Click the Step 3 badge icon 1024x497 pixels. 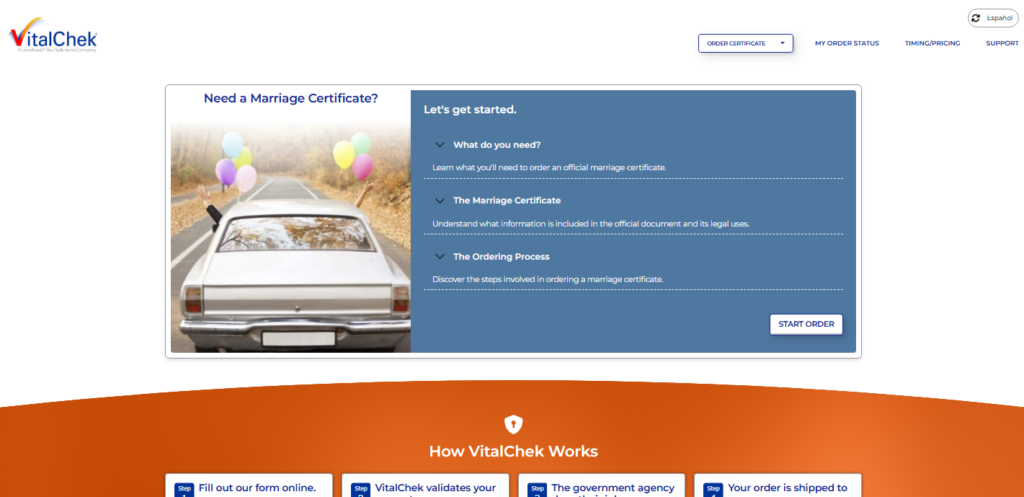coord(537,489)
